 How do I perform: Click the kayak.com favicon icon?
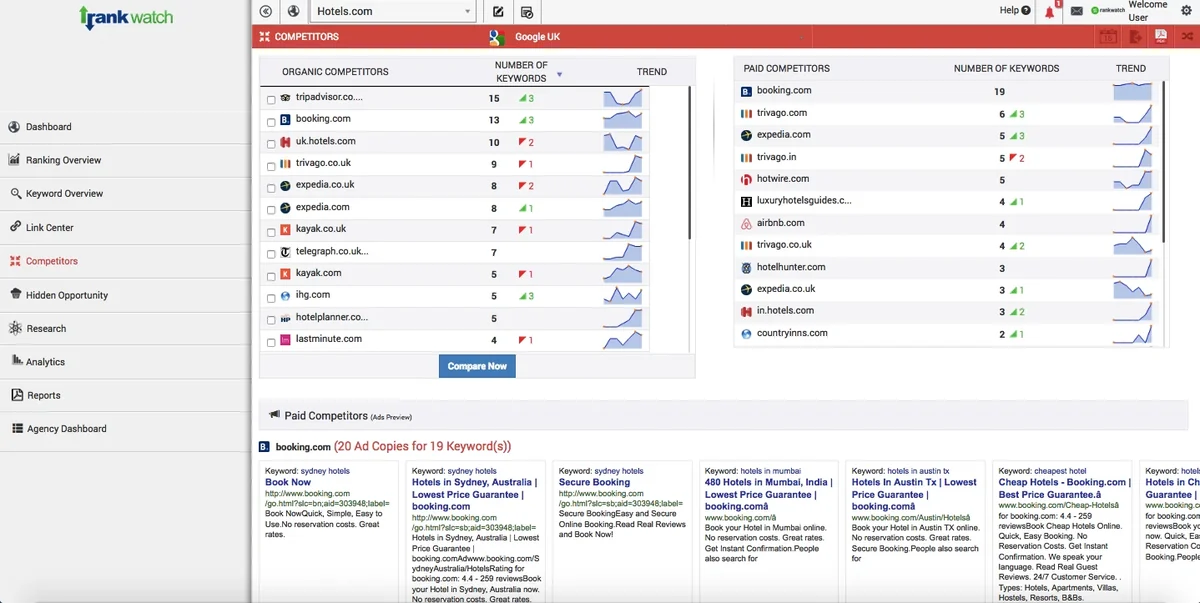tap(285, 274)
